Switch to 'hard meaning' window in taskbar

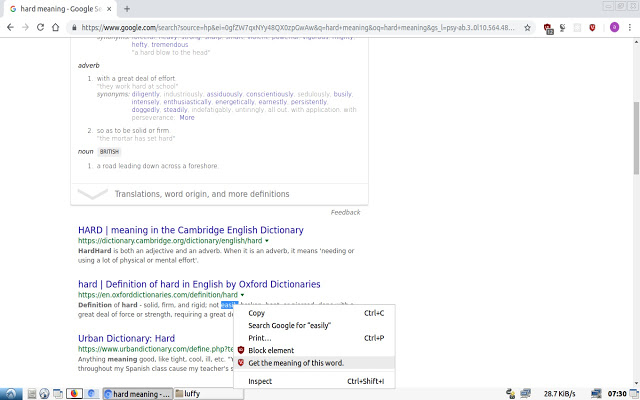click(x=138, y=394)
